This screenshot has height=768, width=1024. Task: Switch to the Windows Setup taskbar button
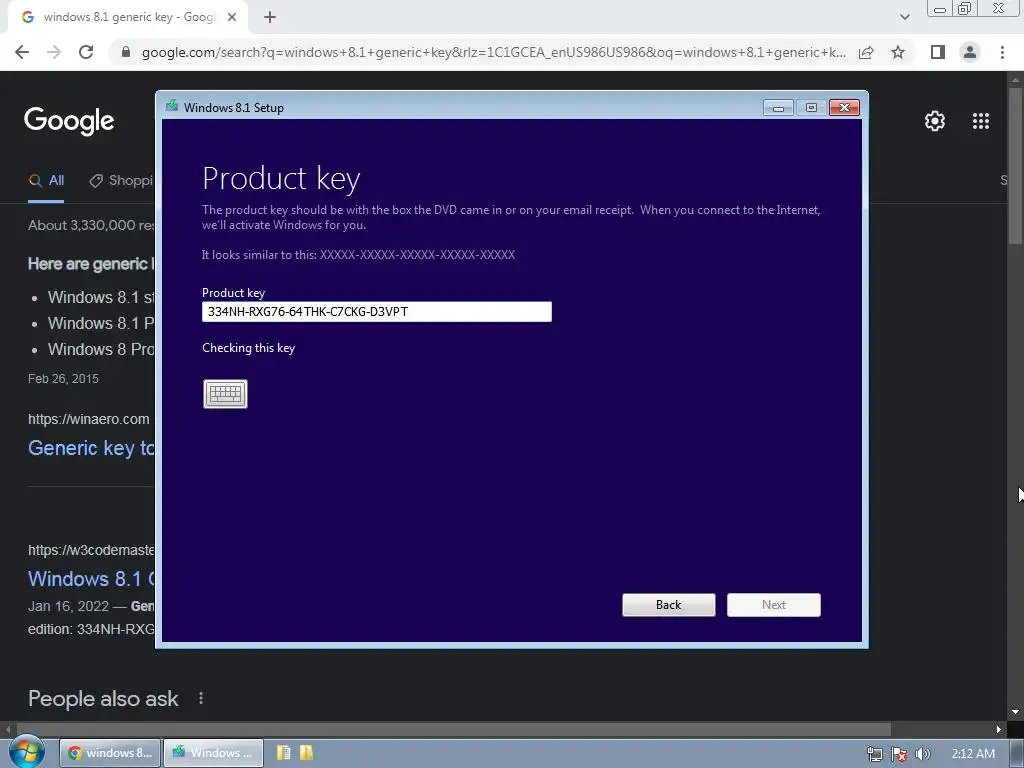[x=214, y=753]
